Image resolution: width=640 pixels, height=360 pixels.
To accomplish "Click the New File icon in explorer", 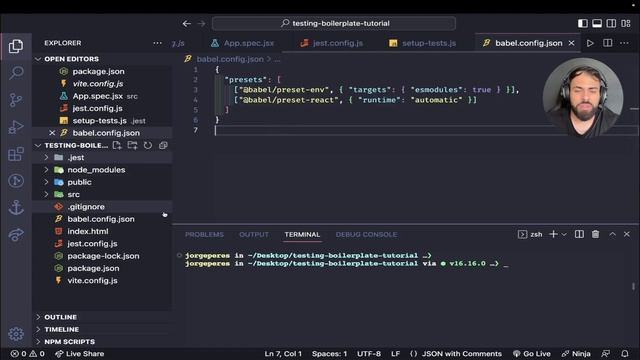I will pyautogui.click(x=117, y=145).
